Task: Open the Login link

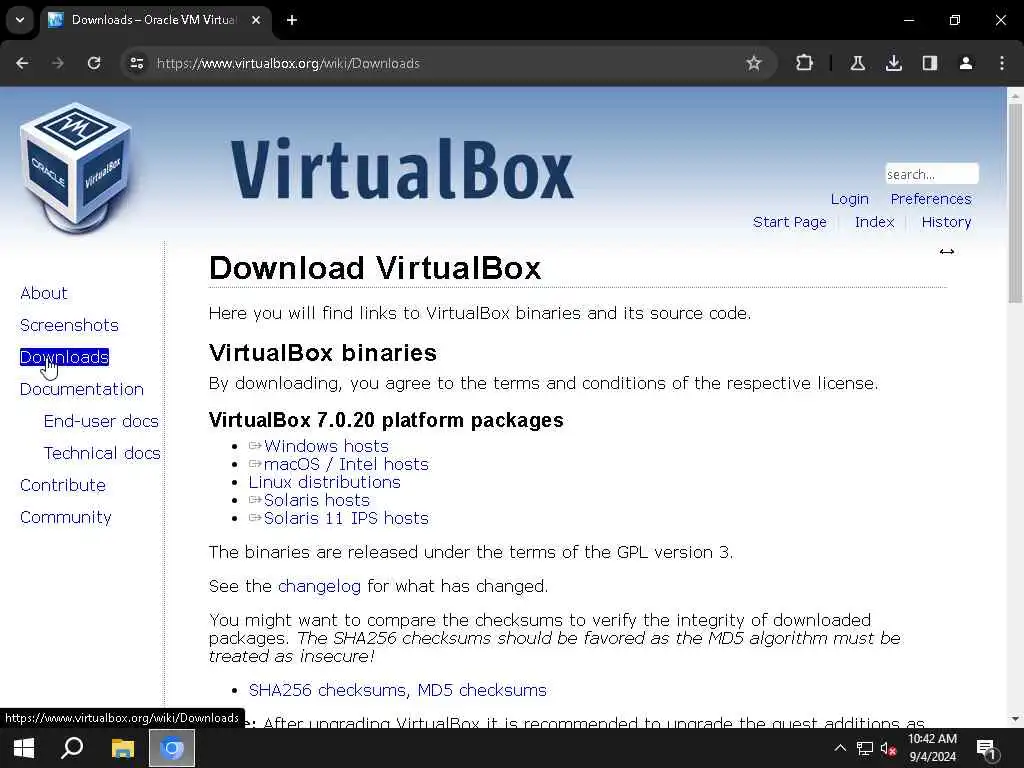Action: [849, 199]
